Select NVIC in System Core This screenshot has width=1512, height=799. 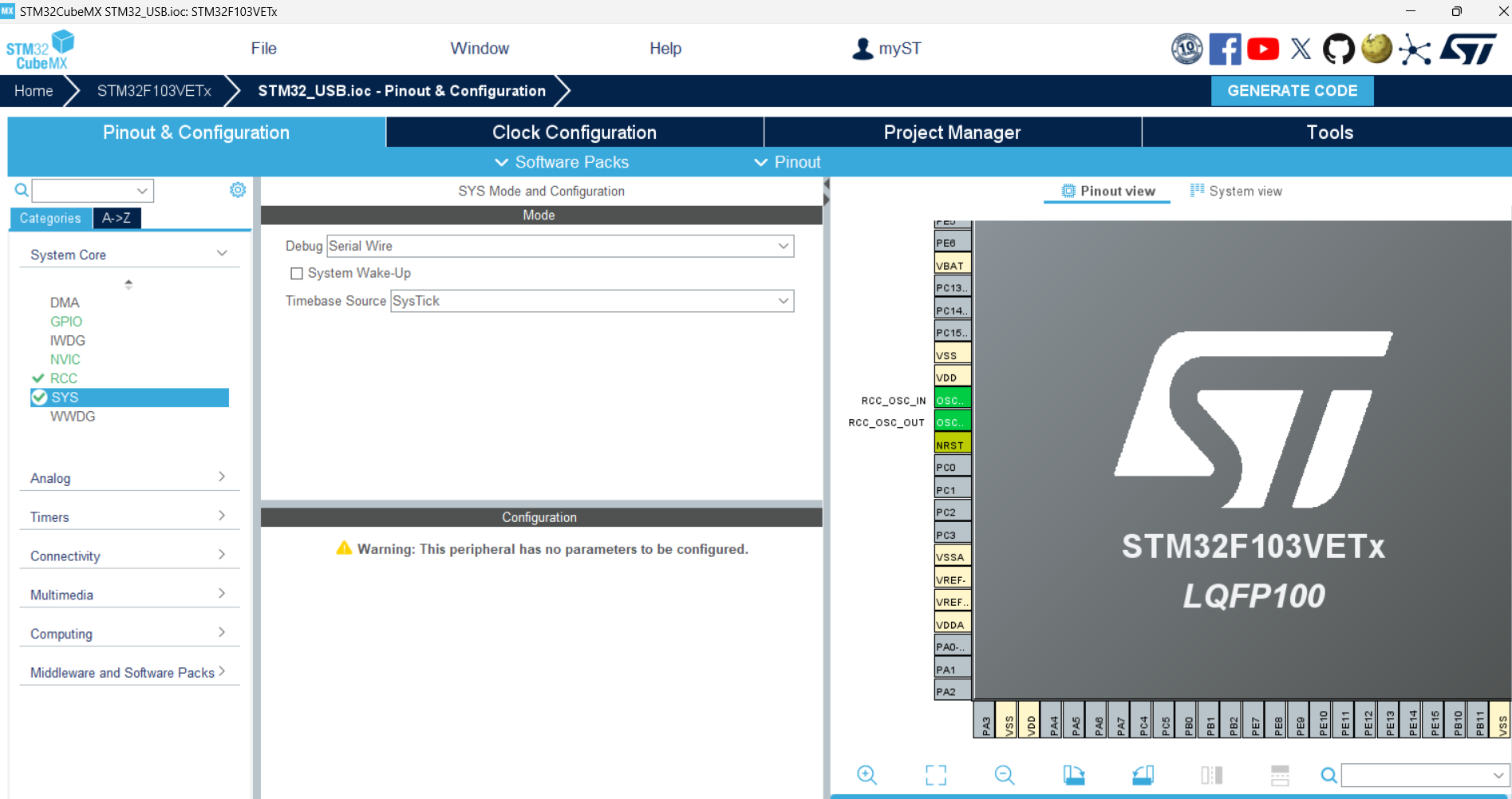[65, 360]
